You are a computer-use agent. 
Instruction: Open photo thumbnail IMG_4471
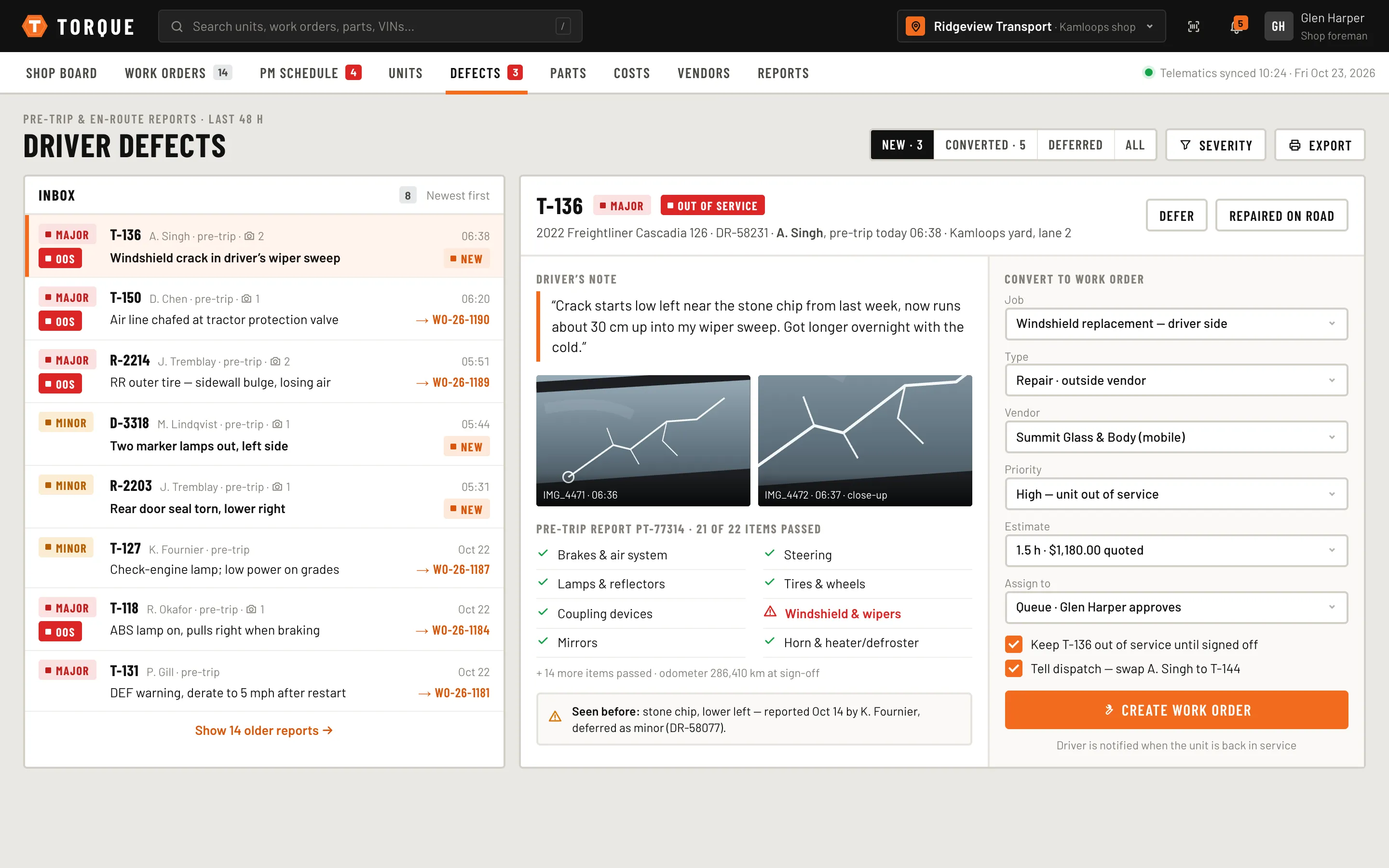click(x=643, y=440)
